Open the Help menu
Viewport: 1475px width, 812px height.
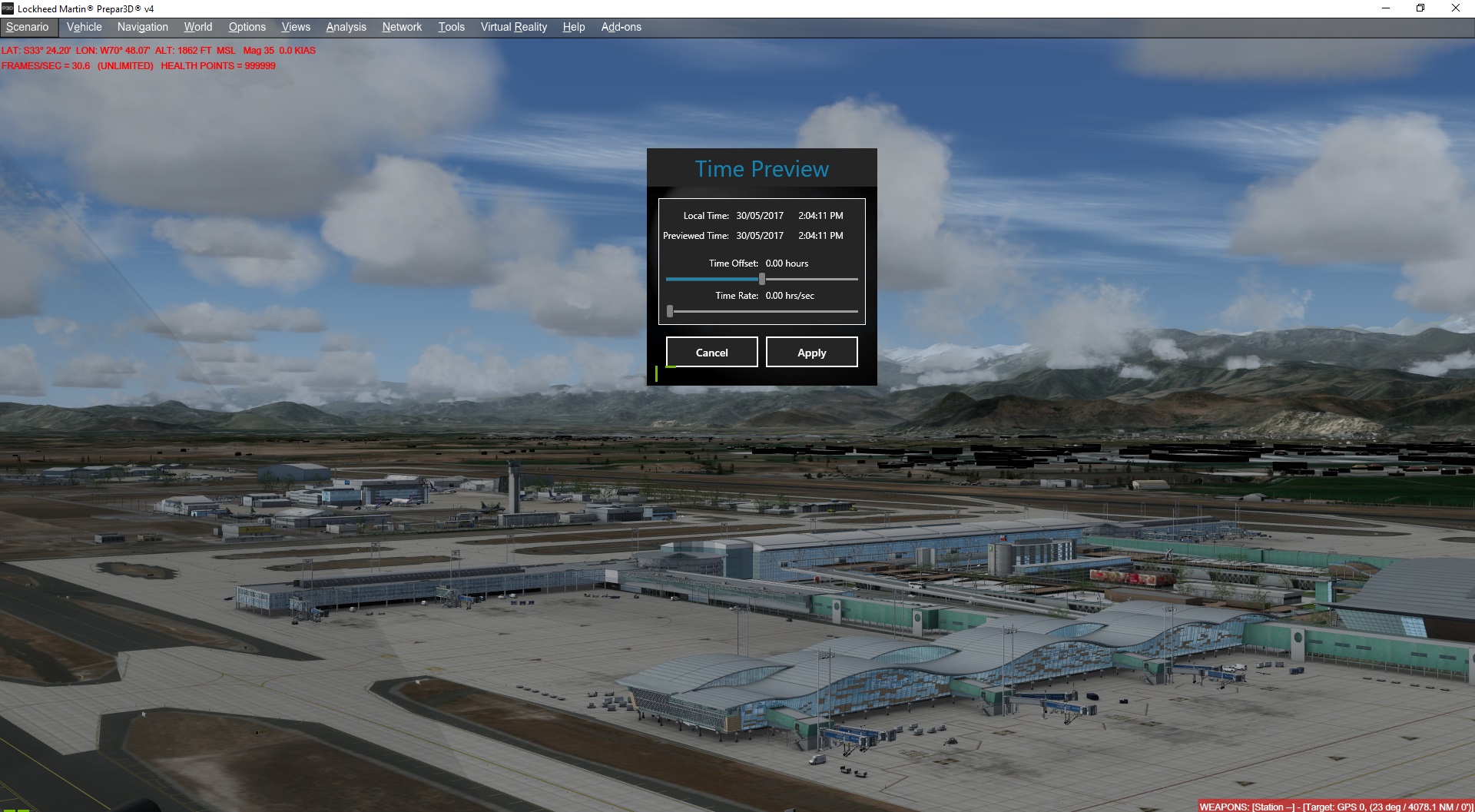click(x=573, y=27)
